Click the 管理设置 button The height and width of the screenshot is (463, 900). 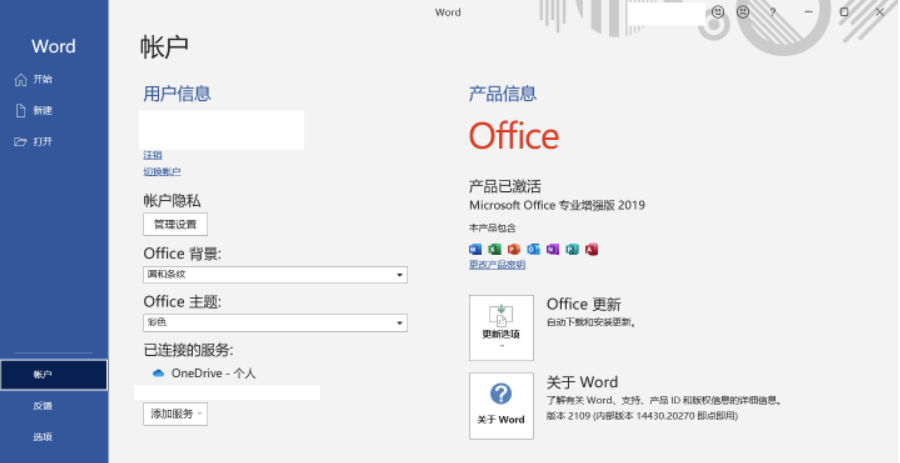[175, 224]
